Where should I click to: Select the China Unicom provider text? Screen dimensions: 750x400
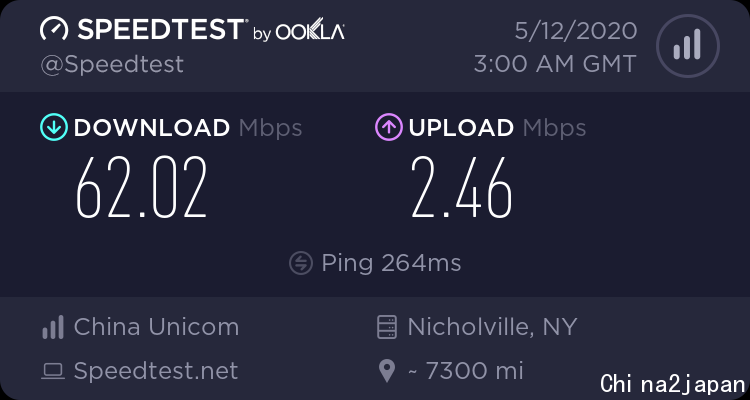point(156,327)
